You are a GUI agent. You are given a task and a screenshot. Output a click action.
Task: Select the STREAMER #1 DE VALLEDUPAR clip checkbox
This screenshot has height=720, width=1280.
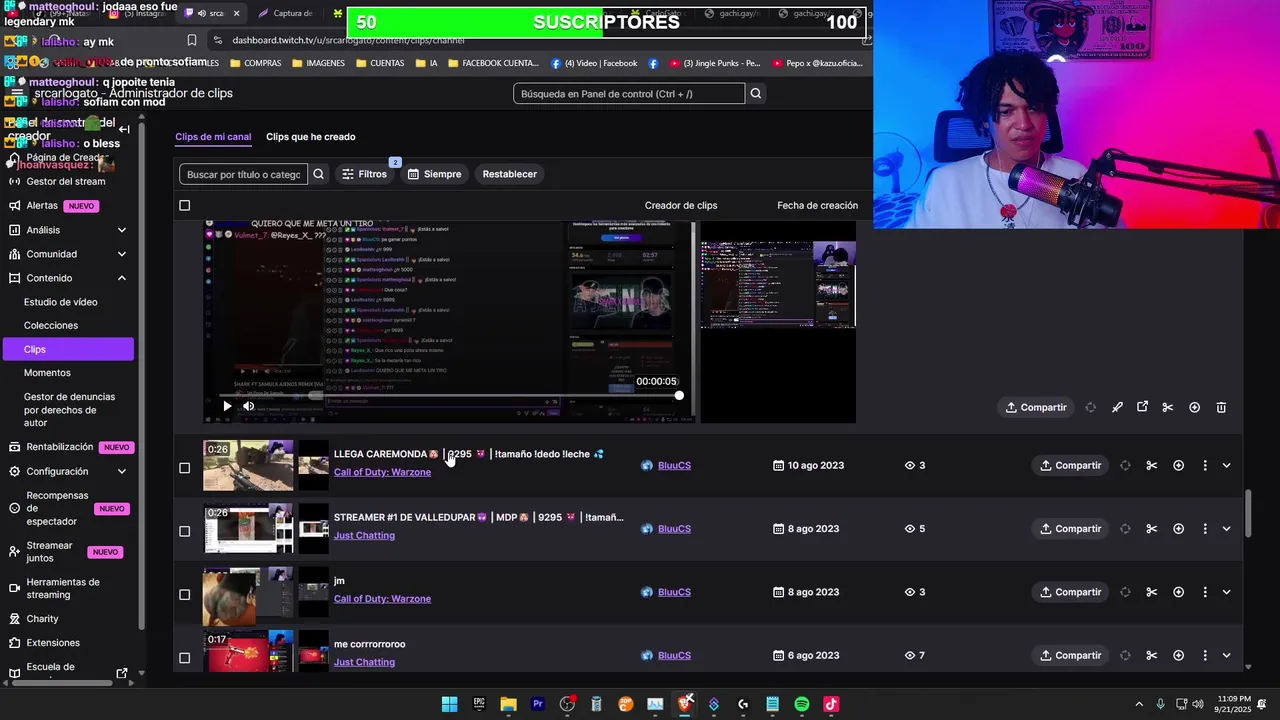click(184, 531)
